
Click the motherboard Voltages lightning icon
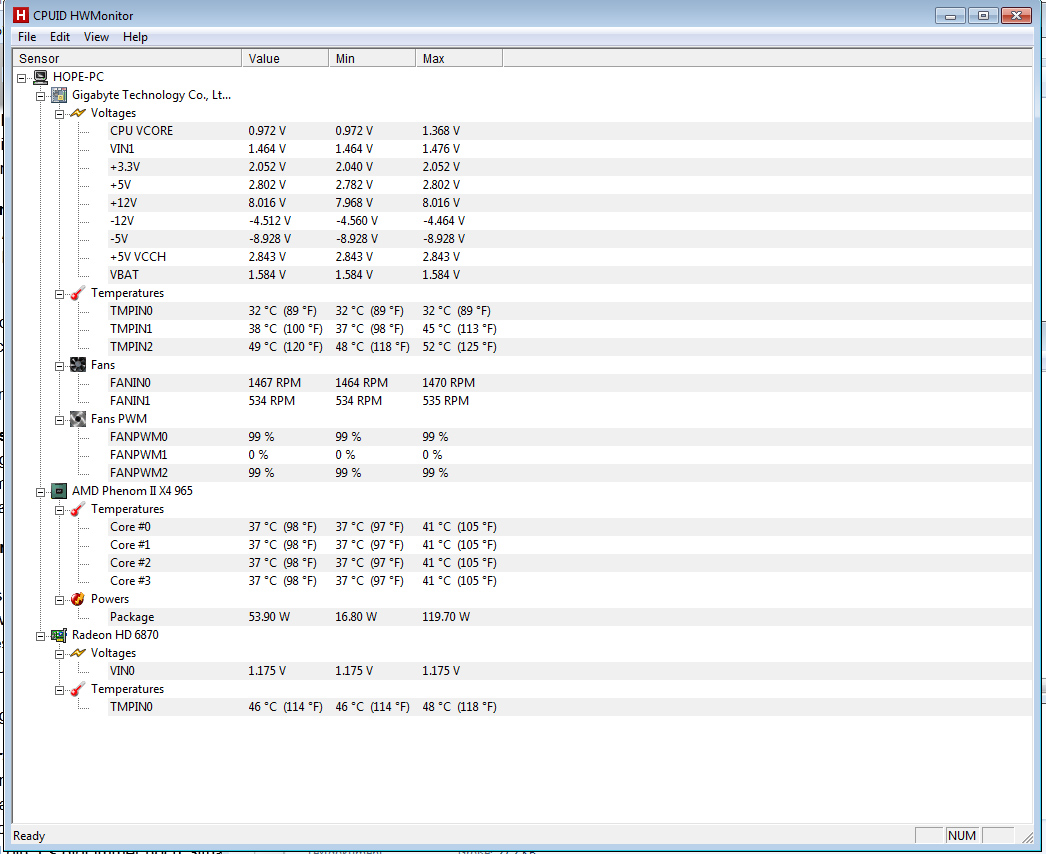coord(78,113)
